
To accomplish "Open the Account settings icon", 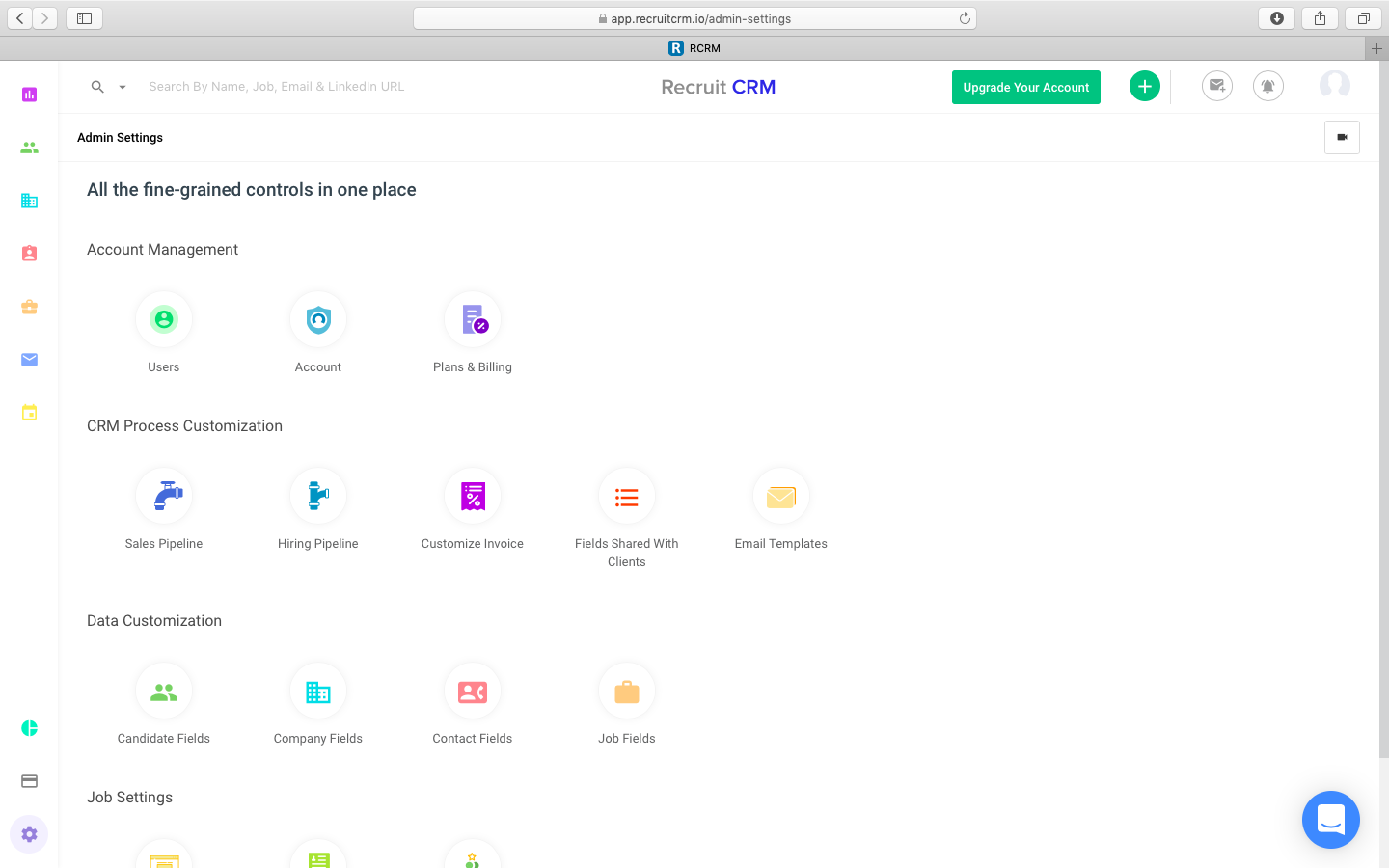I will [x=318, y=319].
